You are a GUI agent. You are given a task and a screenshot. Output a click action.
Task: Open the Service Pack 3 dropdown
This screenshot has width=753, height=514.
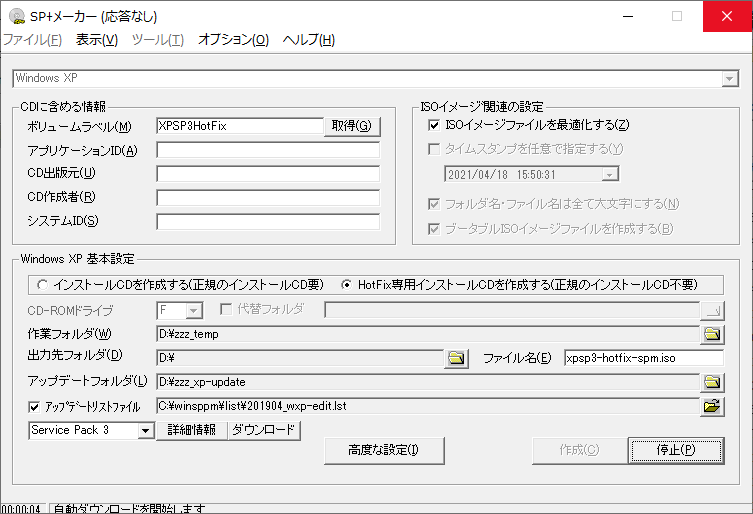[146, 430]
